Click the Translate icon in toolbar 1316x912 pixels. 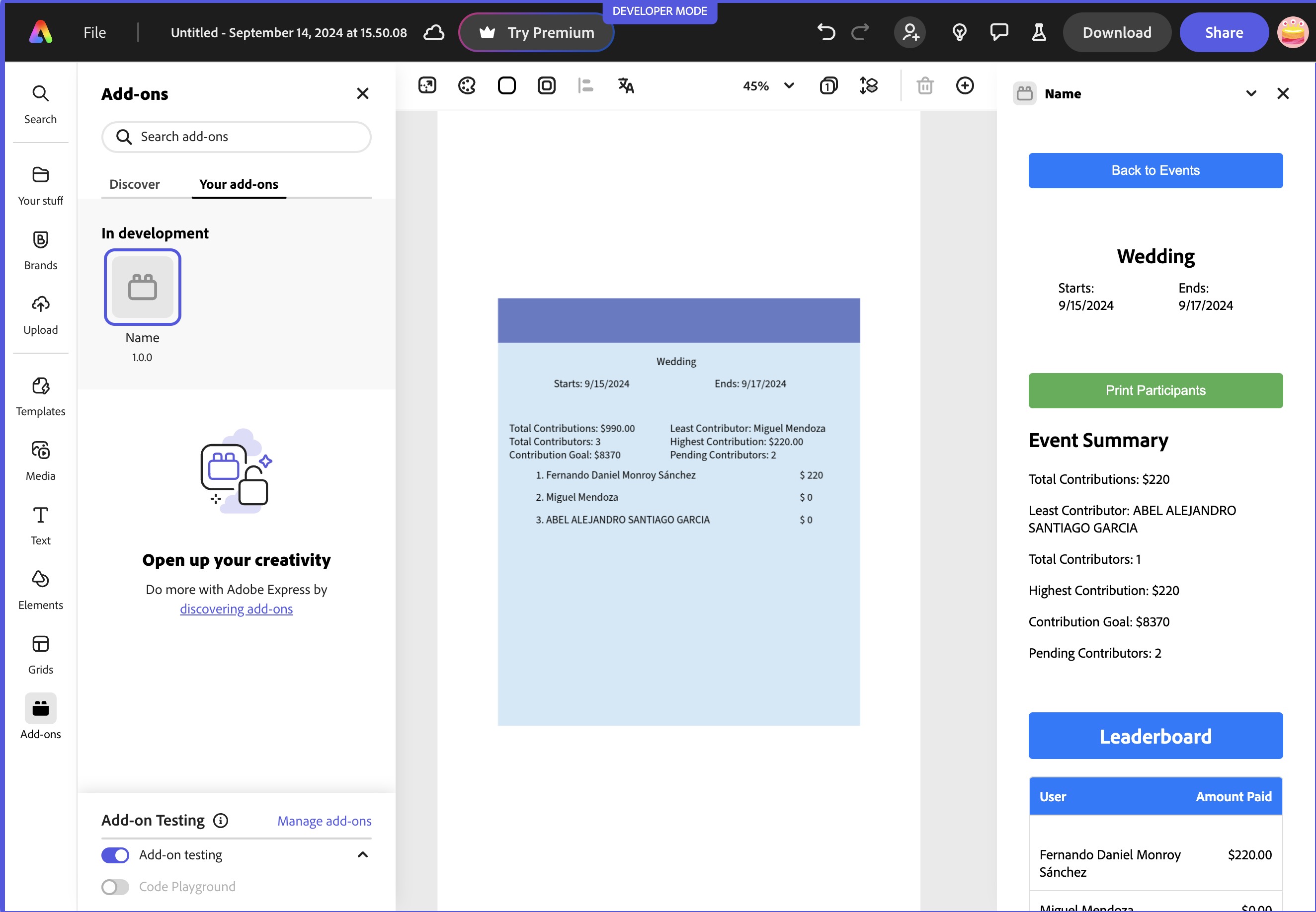point(626,86)
